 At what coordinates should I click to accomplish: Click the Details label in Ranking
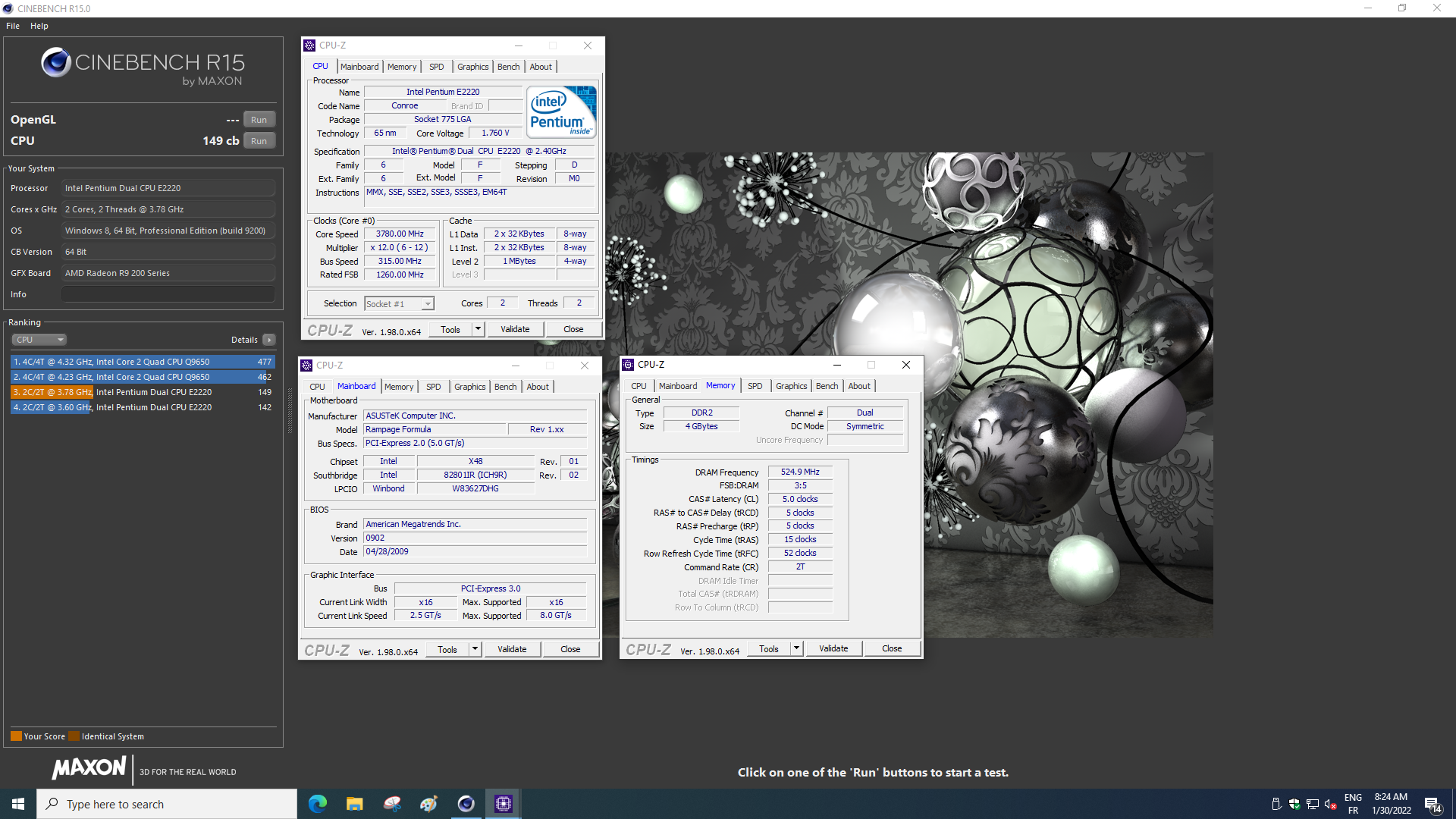[244, 340]
